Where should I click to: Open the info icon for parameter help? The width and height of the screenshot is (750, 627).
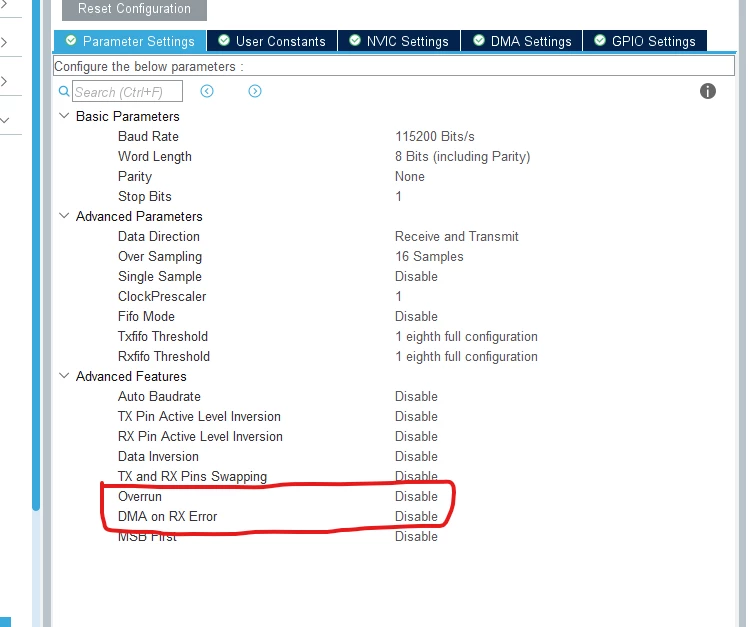pos(707,91)
